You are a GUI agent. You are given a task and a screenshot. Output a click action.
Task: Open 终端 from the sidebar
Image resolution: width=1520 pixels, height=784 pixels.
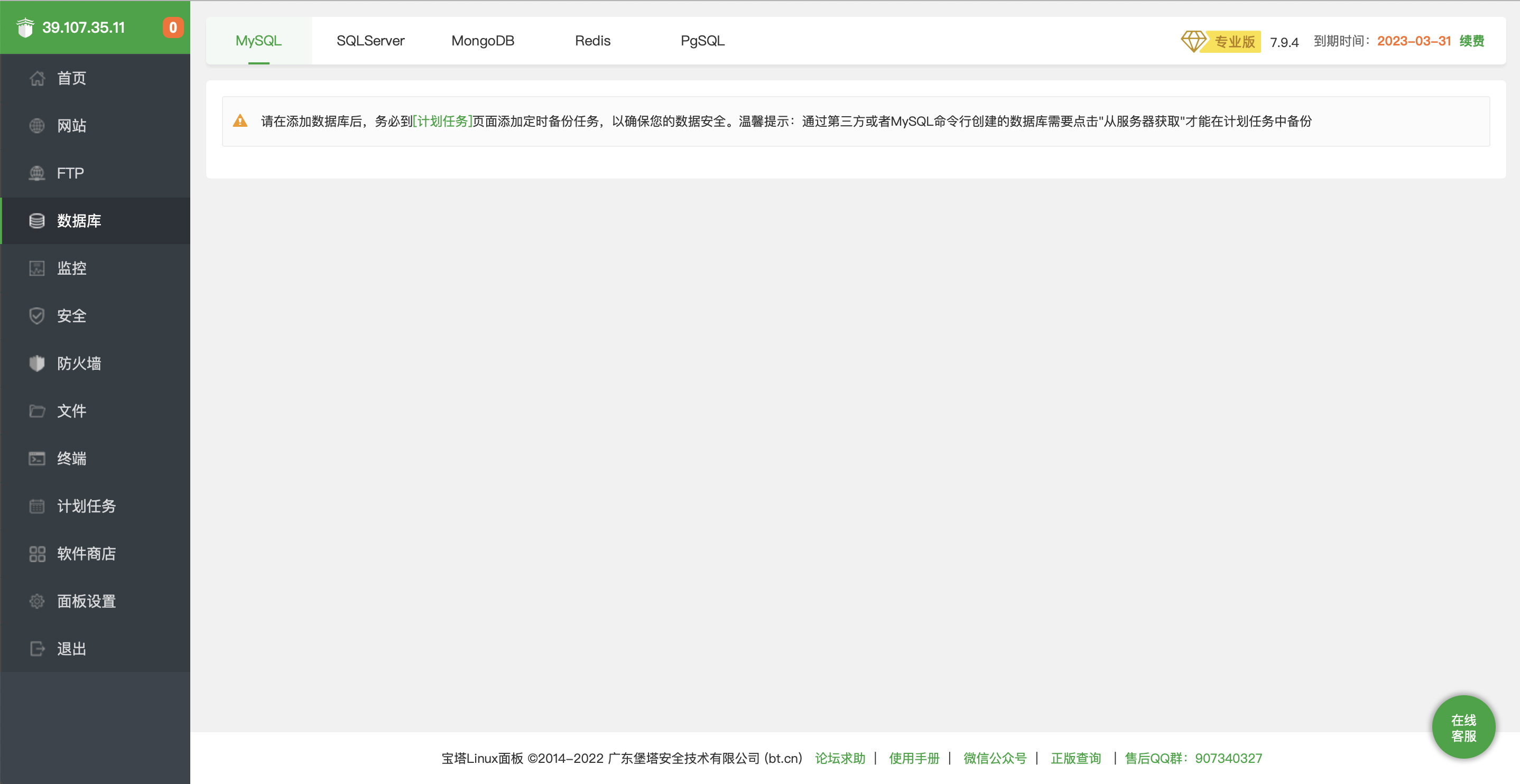[71, 459]
